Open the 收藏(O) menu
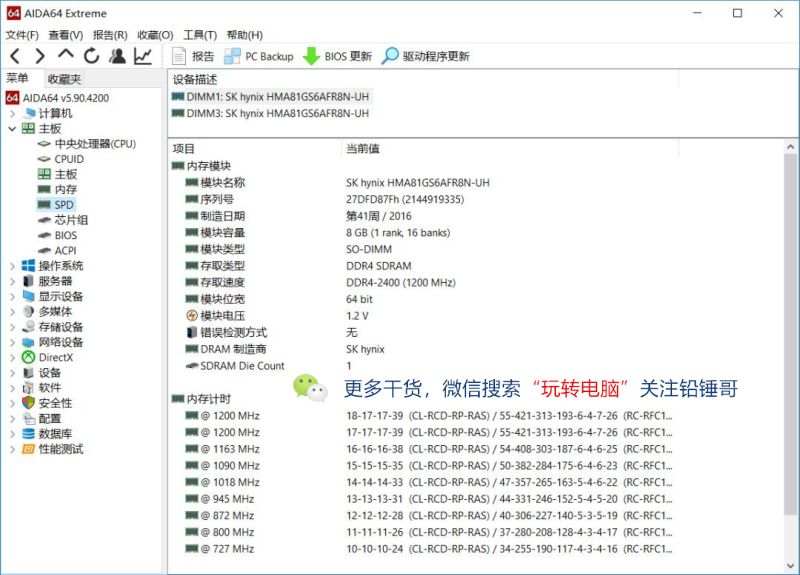 click(155, 35)
